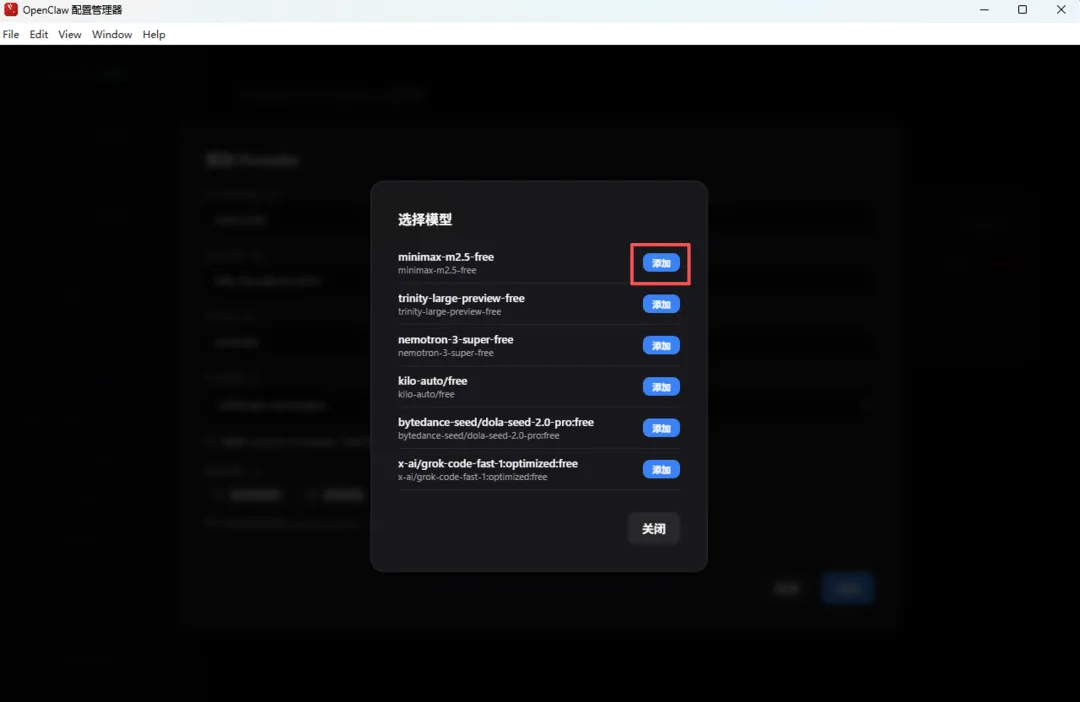This screenshot has height=702, width=1080.
Task: Open the Help menu
Action: point(154,34)
